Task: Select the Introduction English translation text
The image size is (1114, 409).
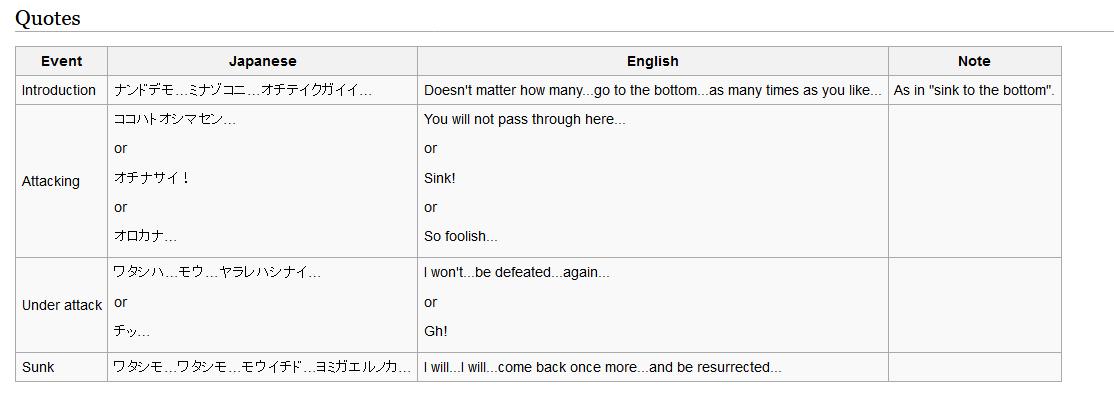Action: tap(652, 90)
